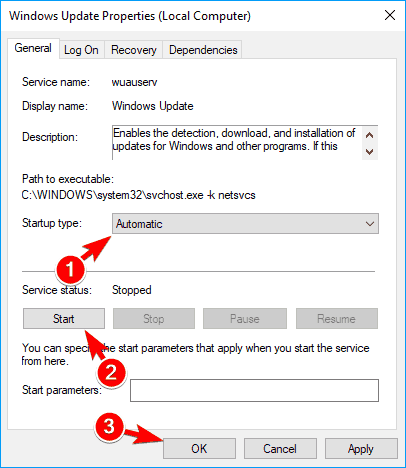Viewport: 406px width, 468px height.
Task: Close the Windows Update Properties dialog
Action: tap(390, 15)
